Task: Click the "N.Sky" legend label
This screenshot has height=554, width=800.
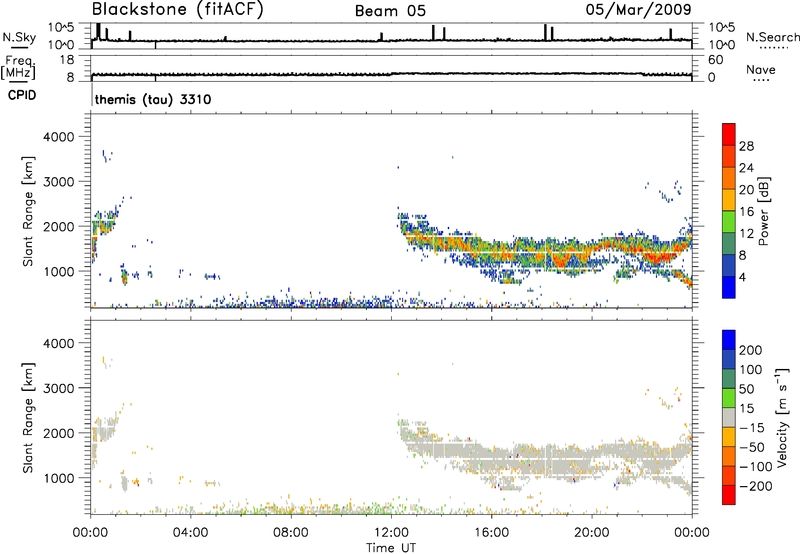Action: pos(19,37)
